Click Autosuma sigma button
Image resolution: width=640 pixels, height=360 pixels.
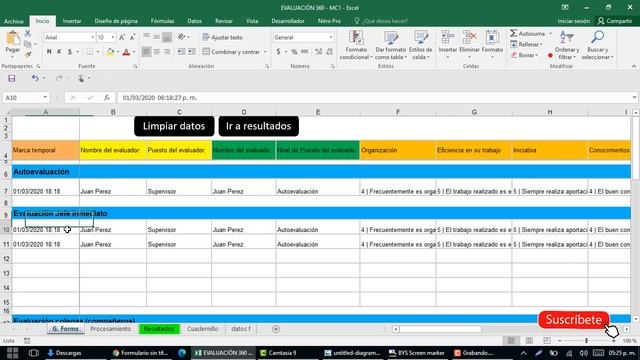(527, 33)
